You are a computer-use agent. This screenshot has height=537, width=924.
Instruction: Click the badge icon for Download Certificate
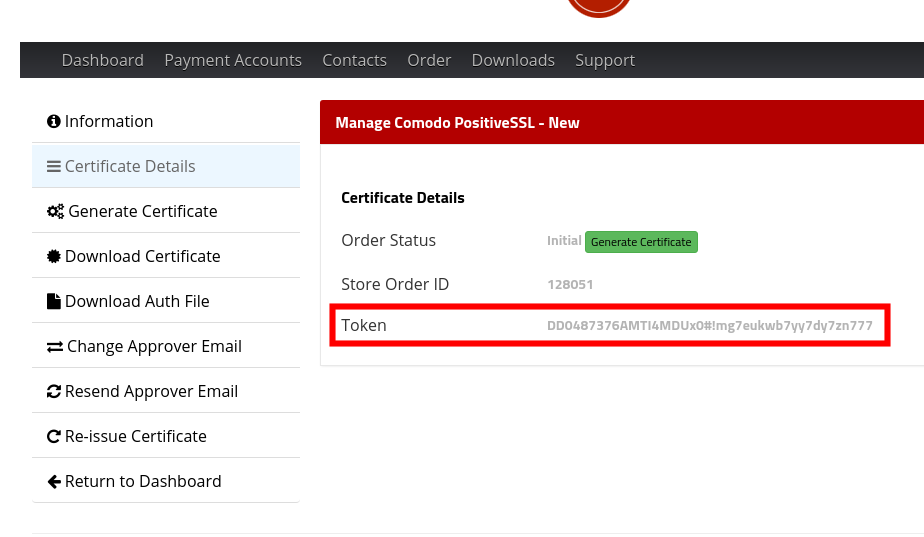coord(54,257)
